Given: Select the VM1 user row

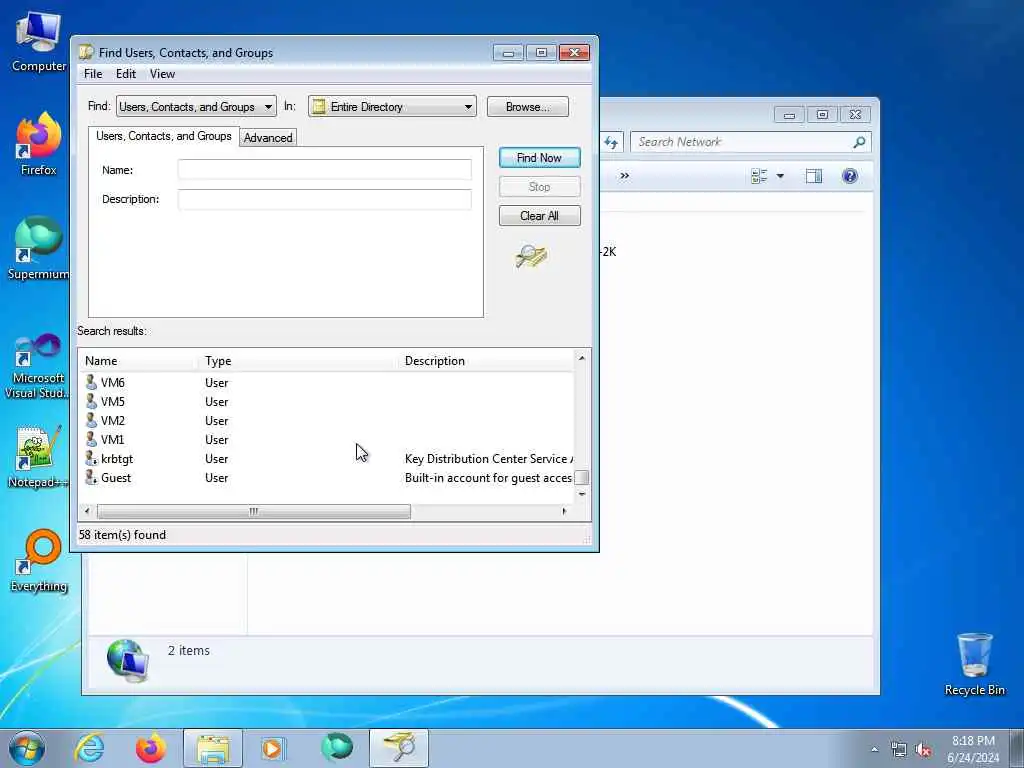Looking at the screenshot, I should (x=326, y=440).
